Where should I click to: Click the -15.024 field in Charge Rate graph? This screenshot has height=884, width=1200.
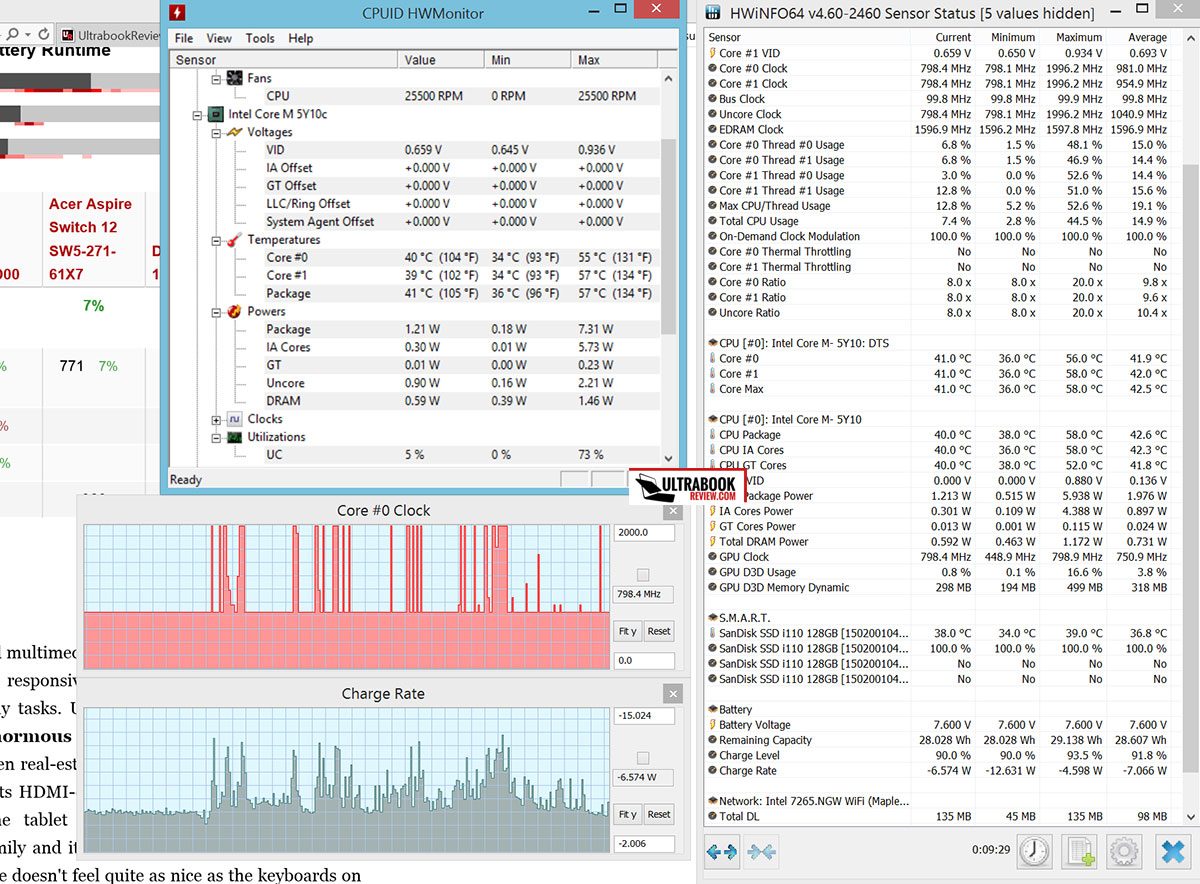coord(644,715)
